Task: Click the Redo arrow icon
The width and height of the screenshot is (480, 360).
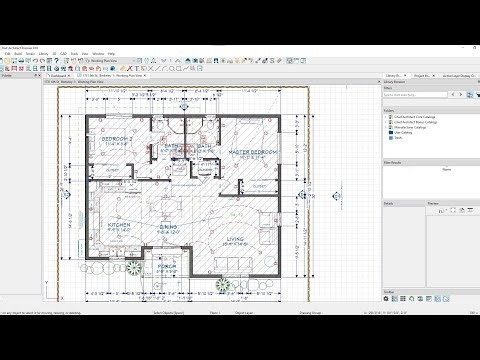Action: (x=42, y=61)
